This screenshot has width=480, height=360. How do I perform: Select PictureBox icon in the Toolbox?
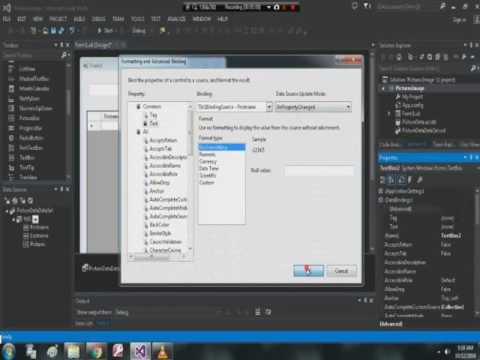coord(12,118)
